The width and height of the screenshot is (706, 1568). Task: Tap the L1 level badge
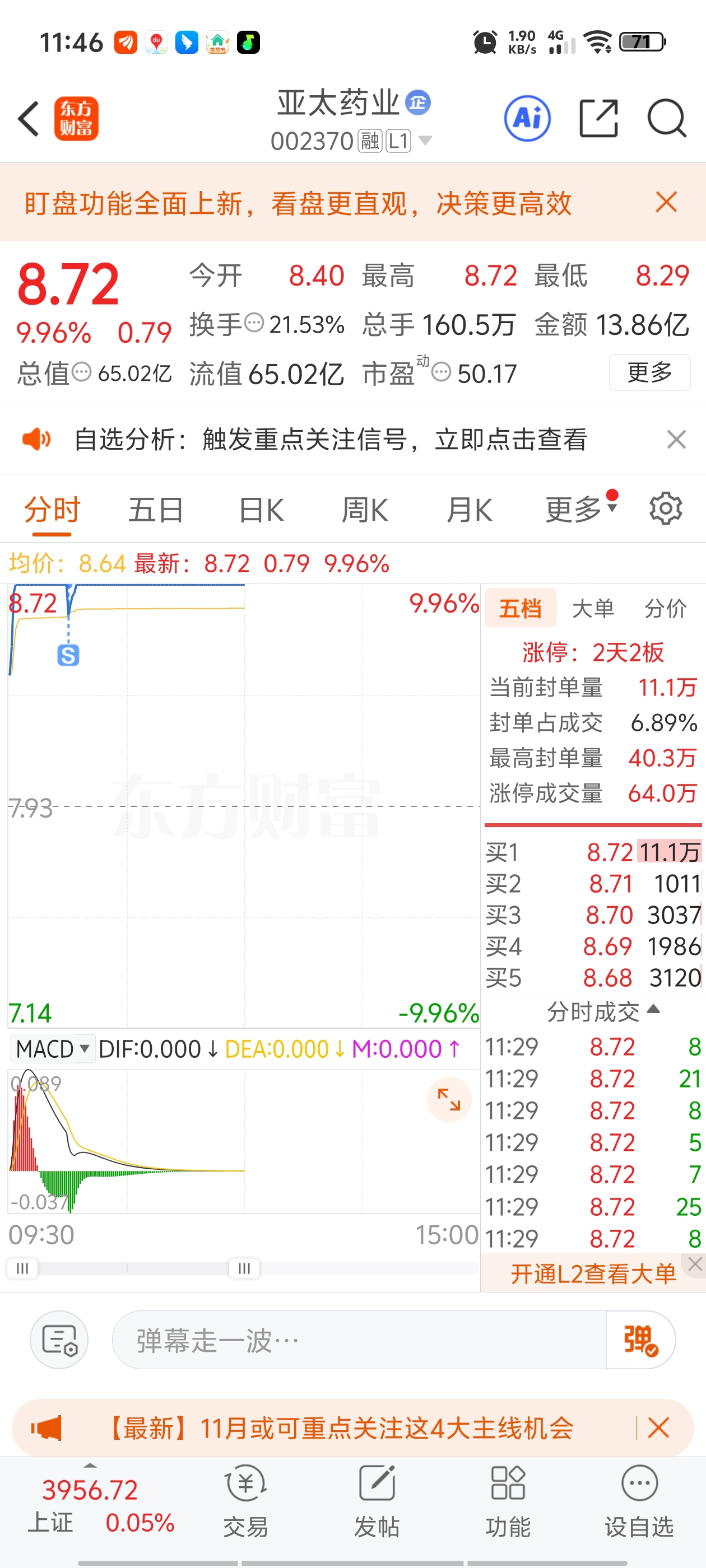tap(398, 141)
